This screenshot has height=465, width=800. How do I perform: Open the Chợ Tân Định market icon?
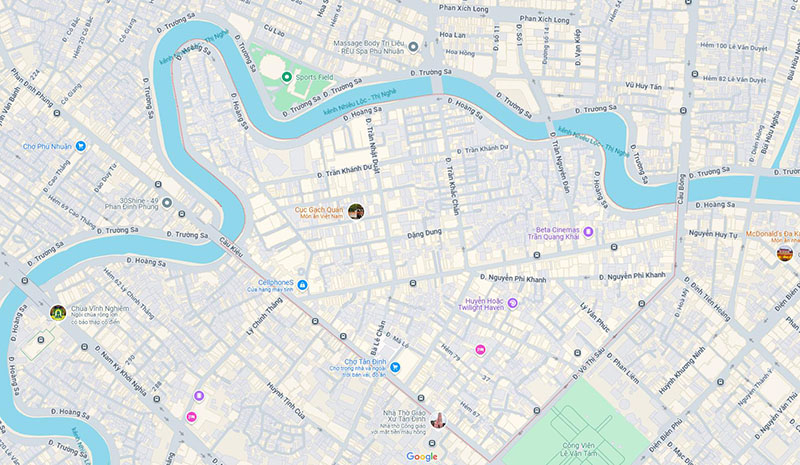395,366
